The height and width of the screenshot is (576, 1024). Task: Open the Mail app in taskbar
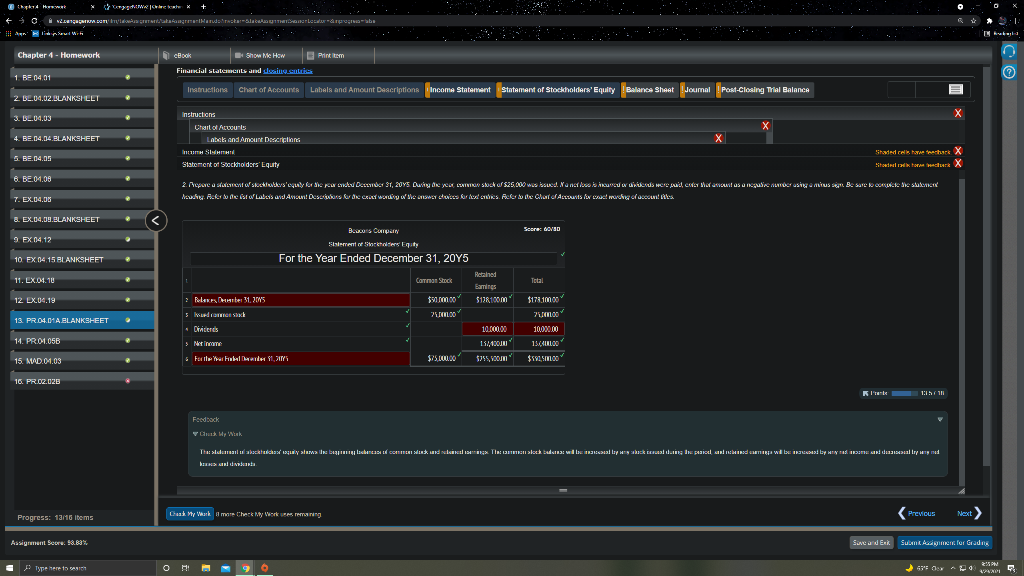225,568
